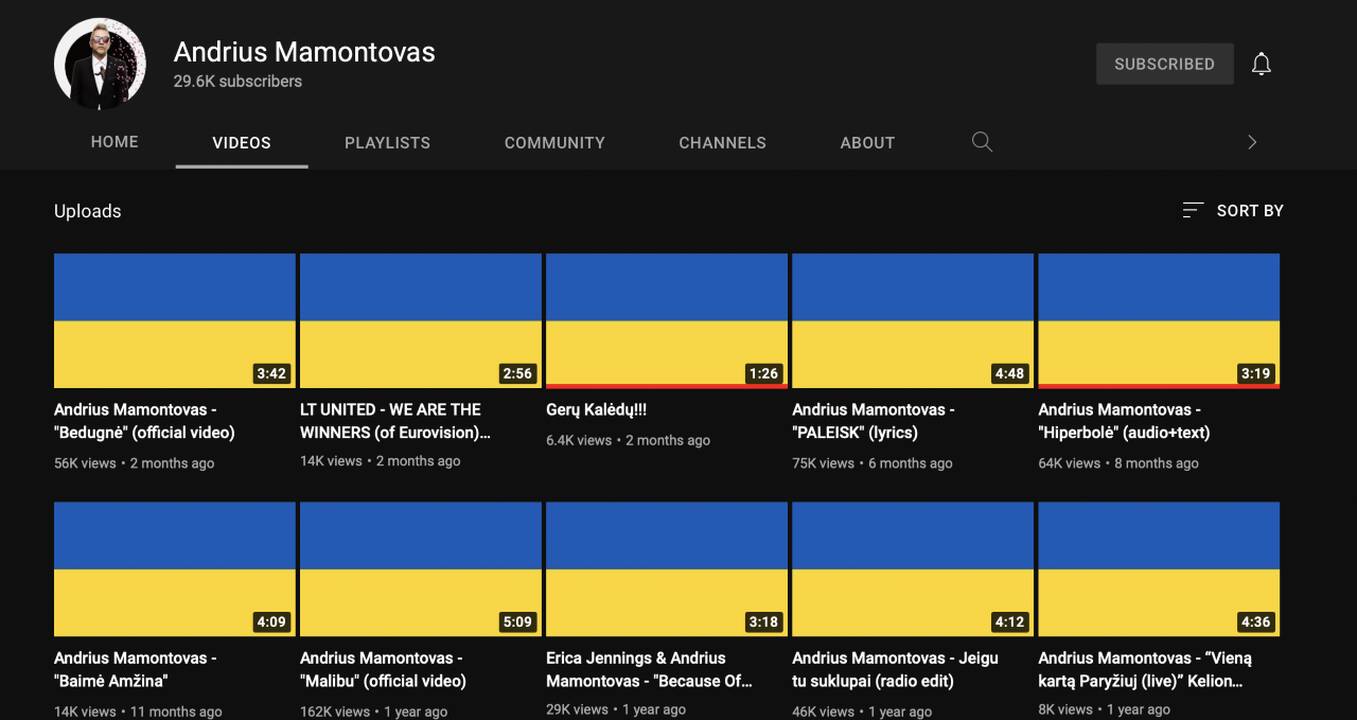Open the "Baimė Amžina" video title
Screen dimensions: 1357x720
(x=135, y=670)
